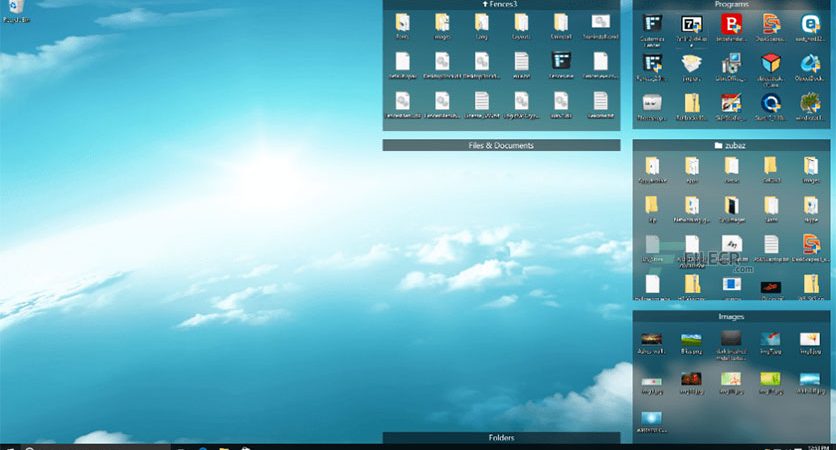Select the Programs fence title bar
This screenshot has width=836, height=450.
coord(731,4)
